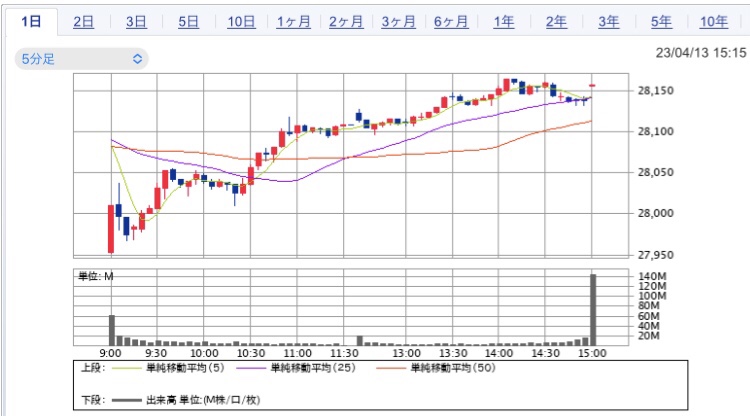Select the 2ヶ月 period link
750x416 pixels.
(346, 22)
